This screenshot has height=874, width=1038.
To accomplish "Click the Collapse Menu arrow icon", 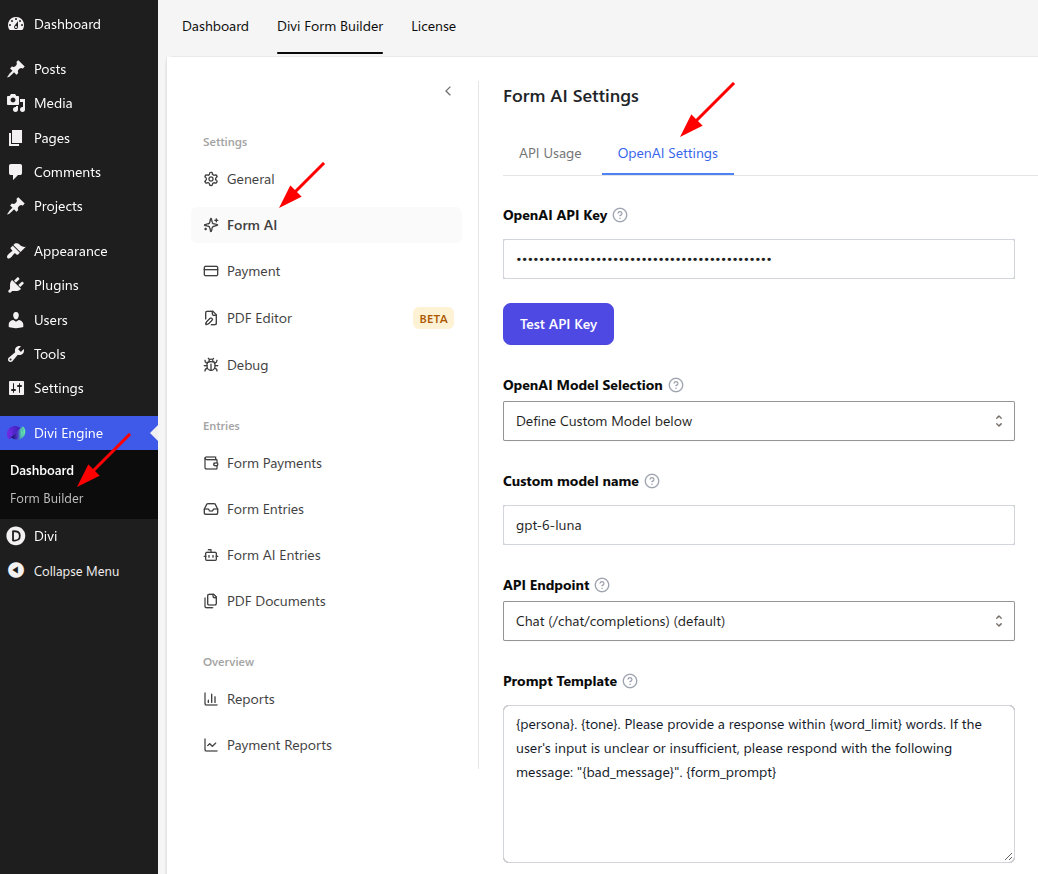I will click(x=16, y=570).
